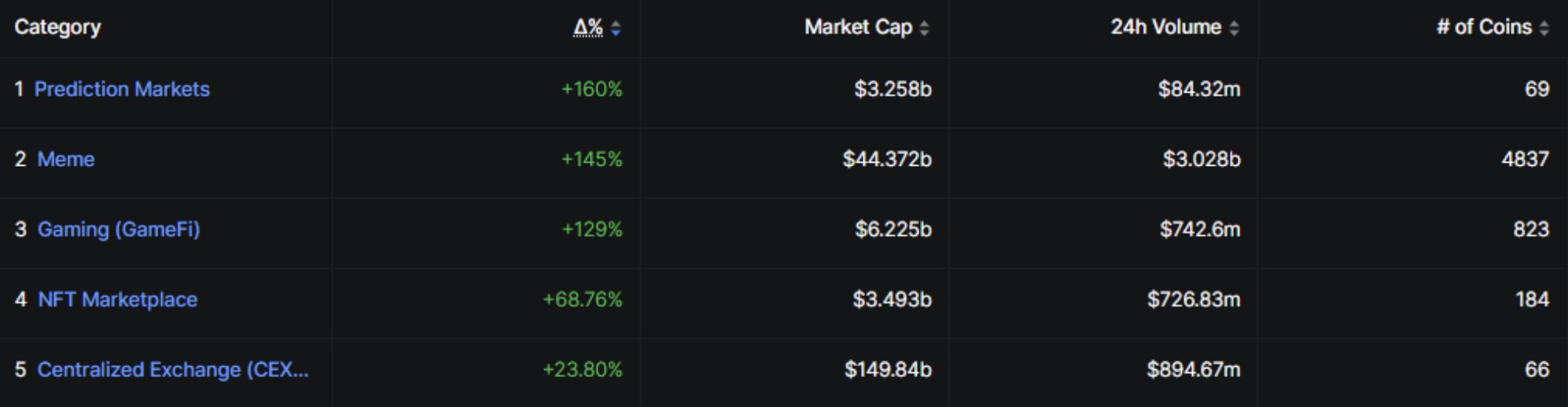
Task: Click the # of Coins sort arrows
Action: pos(1544,28)
